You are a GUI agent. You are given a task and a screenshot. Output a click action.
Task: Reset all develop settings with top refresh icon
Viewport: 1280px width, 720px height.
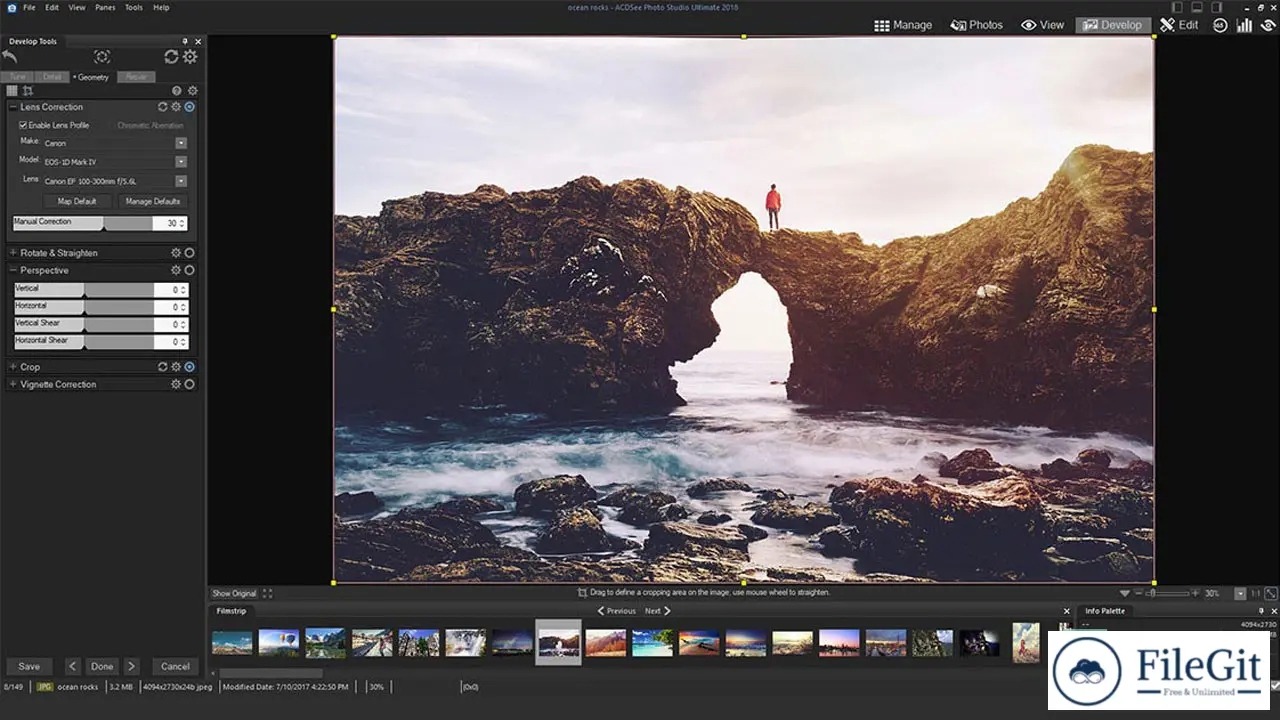171,57
